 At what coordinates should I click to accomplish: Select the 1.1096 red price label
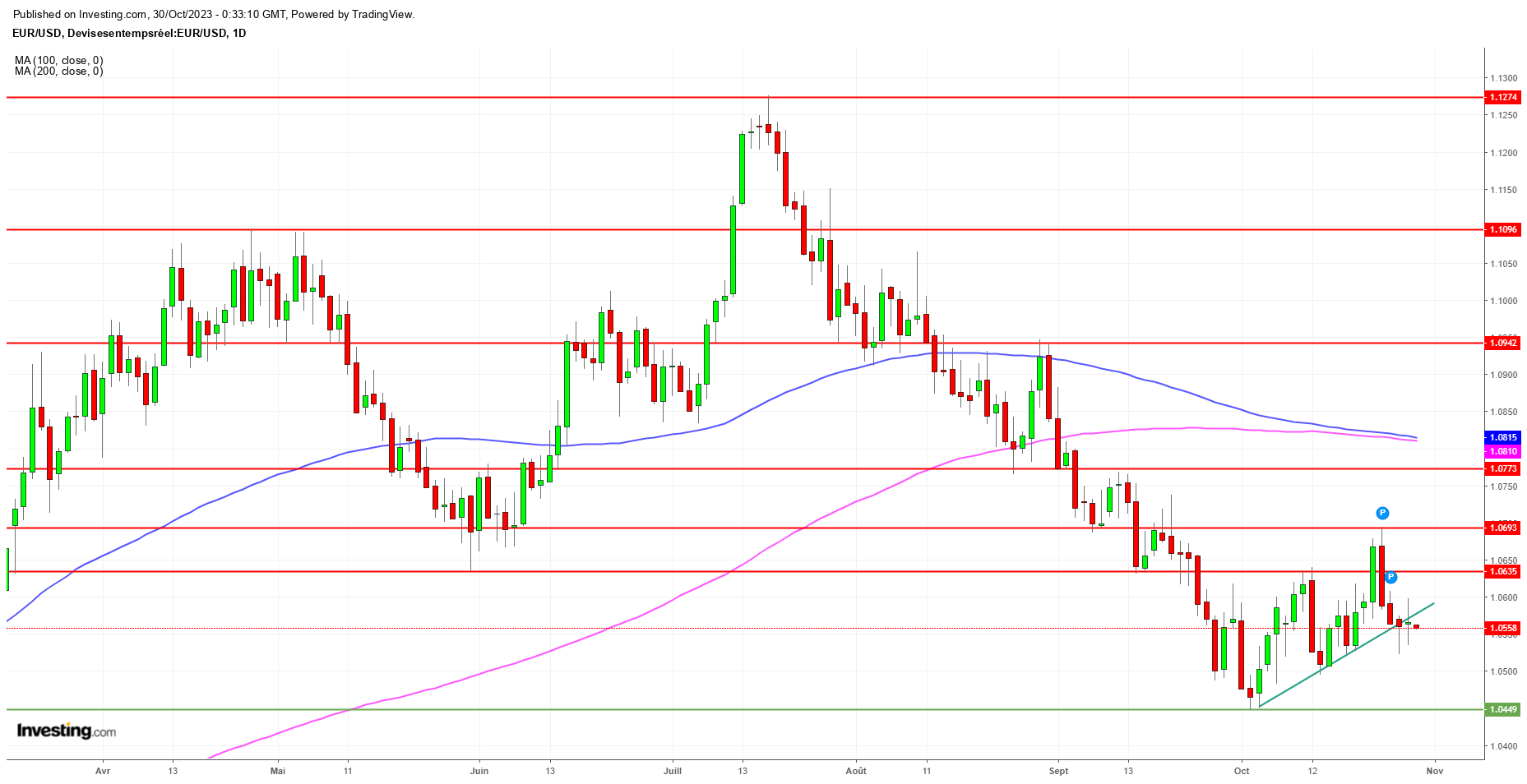(x=1503, y=229)
